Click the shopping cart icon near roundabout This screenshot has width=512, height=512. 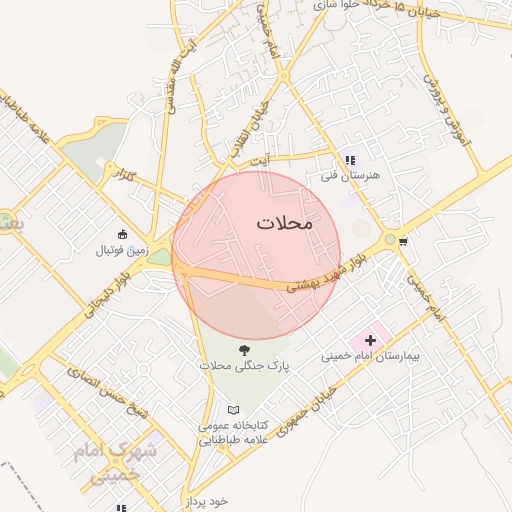pos(403,241)
